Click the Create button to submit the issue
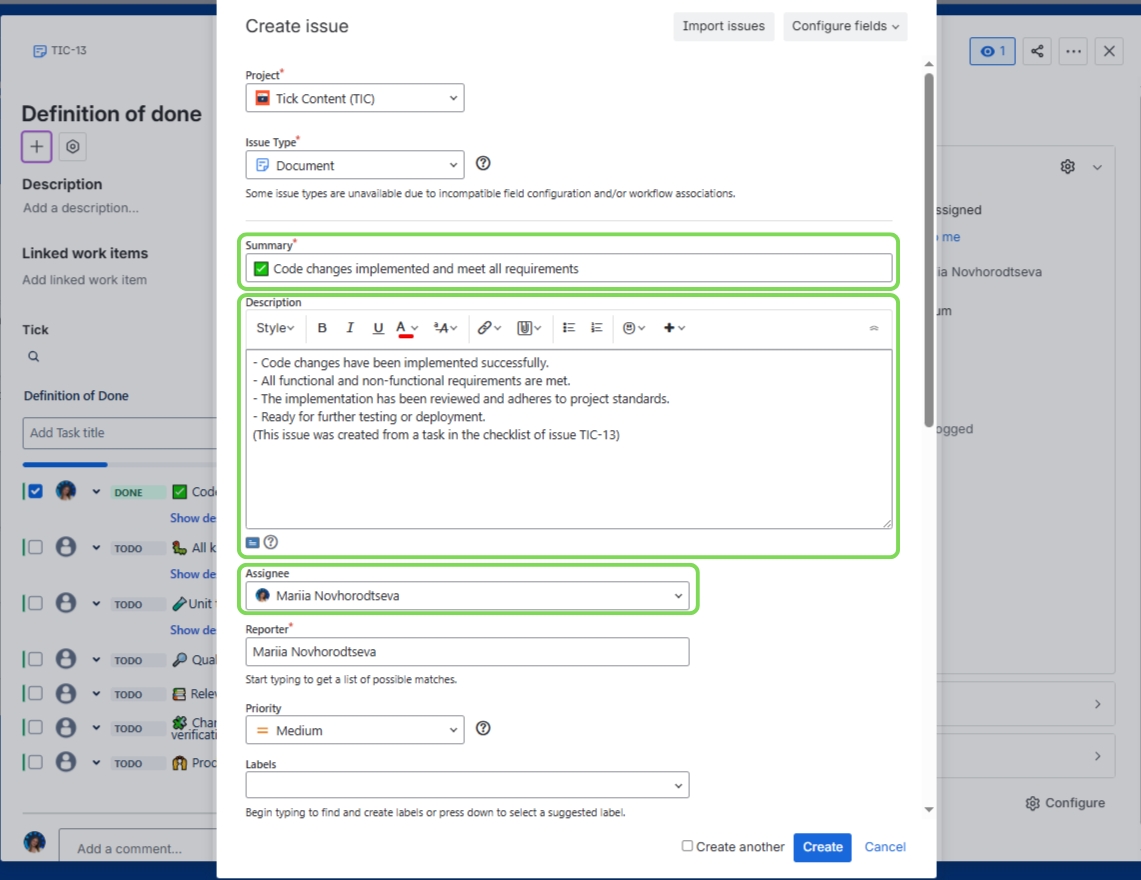The width and height of the screenshot is (1141, 880). coord(822,847)
